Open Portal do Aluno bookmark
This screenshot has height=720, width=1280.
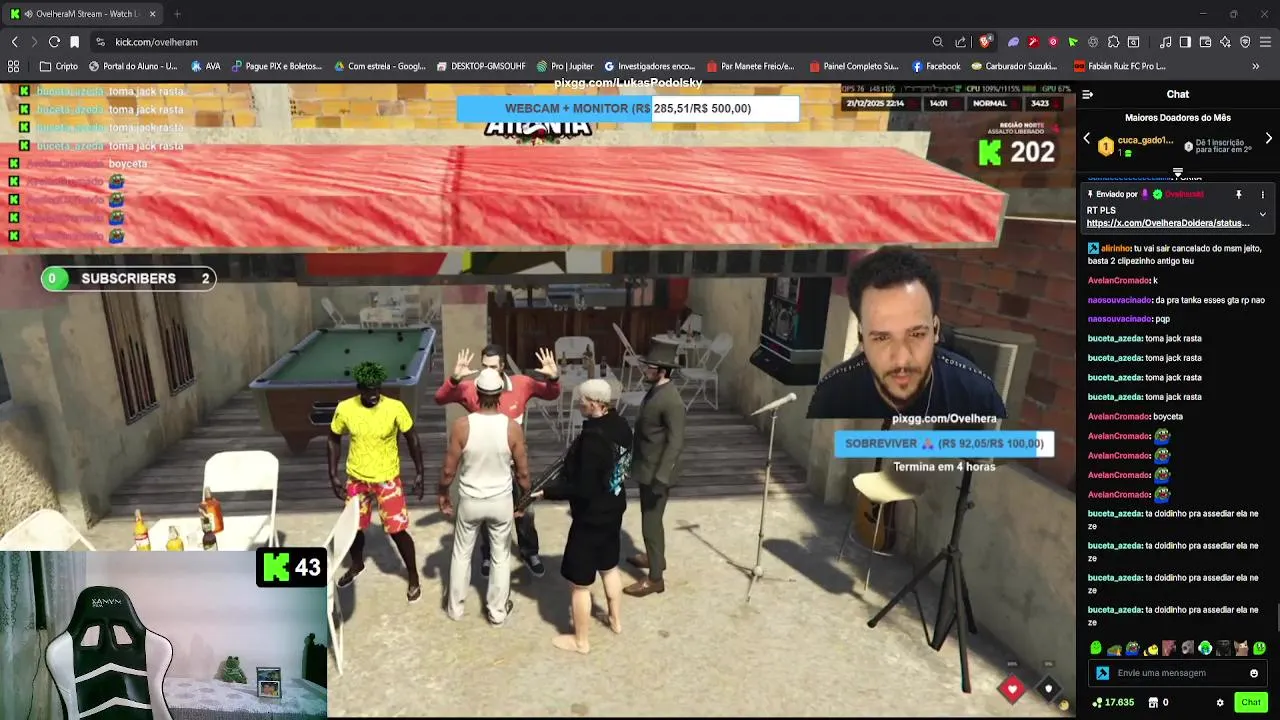[x=133, y=66]
